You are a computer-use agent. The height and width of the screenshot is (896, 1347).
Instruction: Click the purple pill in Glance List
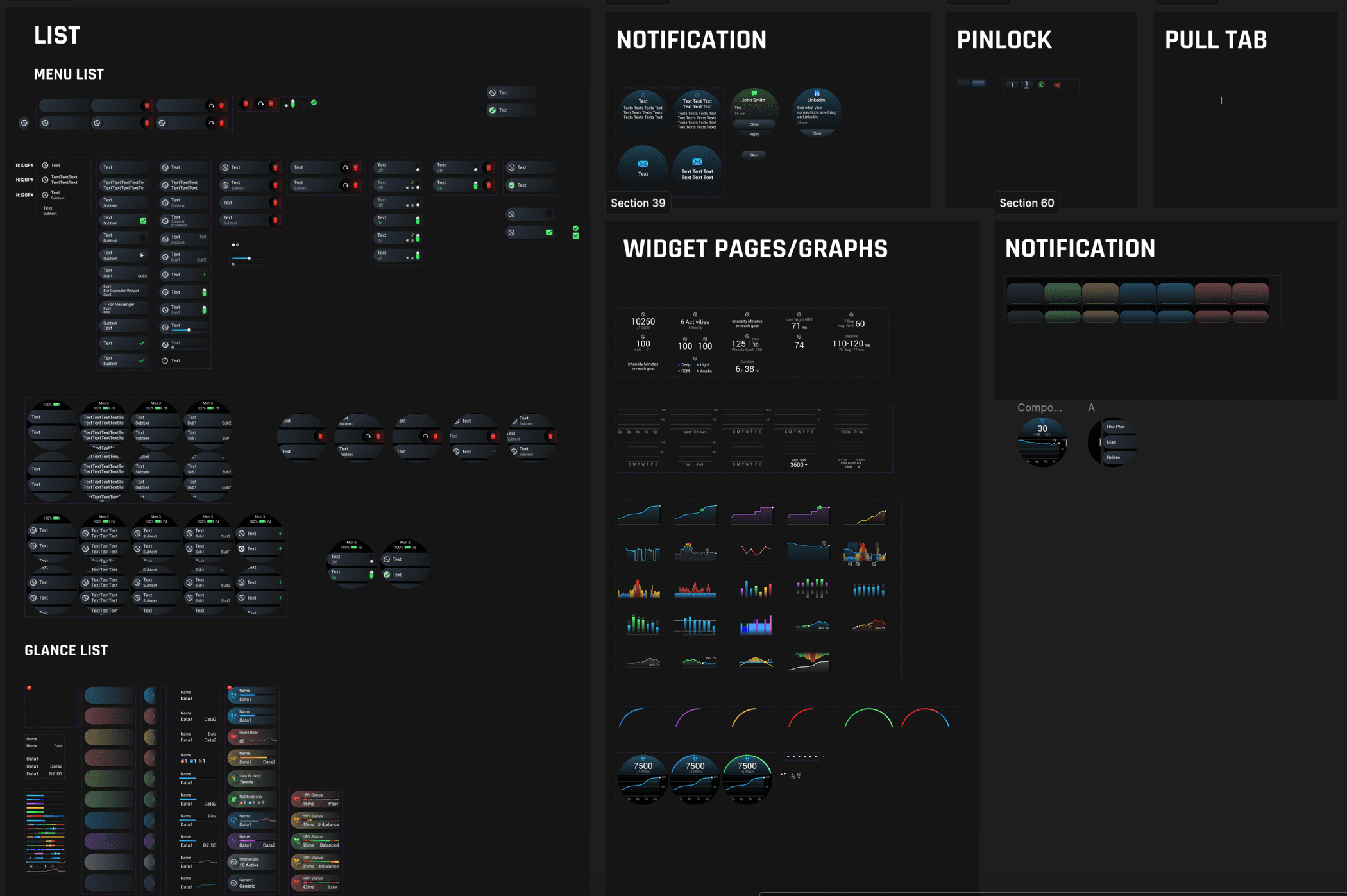109,841
